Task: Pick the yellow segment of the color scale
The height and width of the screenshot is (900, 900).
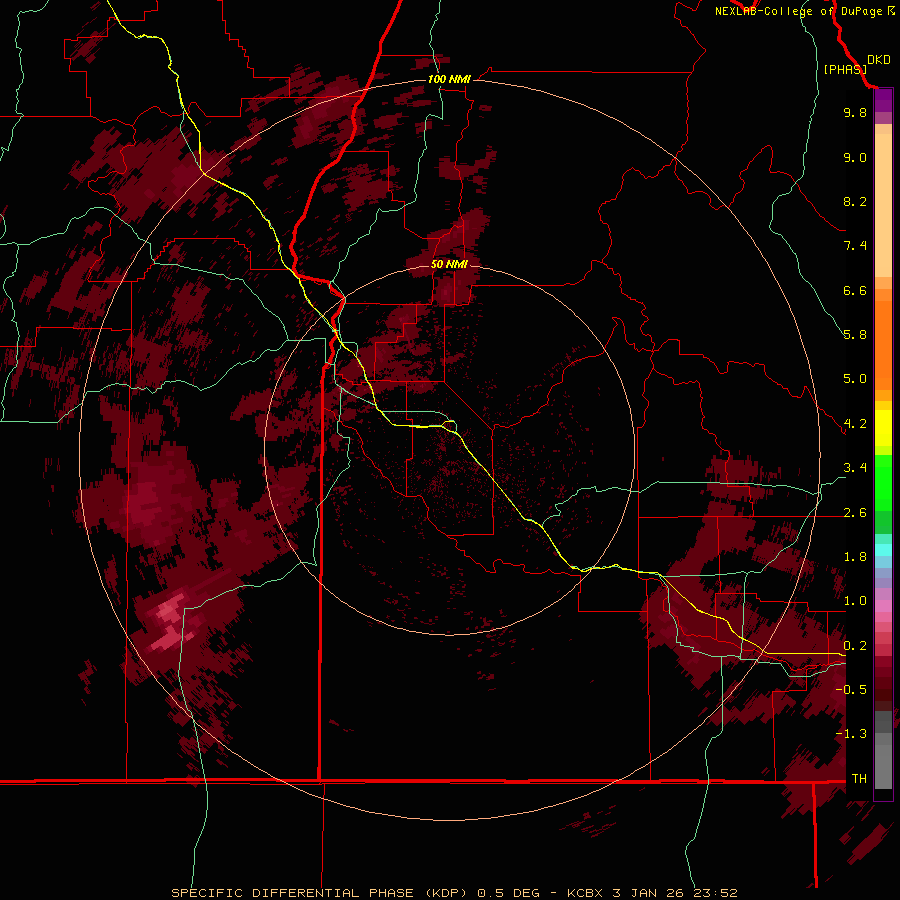Action: (883, 428)
